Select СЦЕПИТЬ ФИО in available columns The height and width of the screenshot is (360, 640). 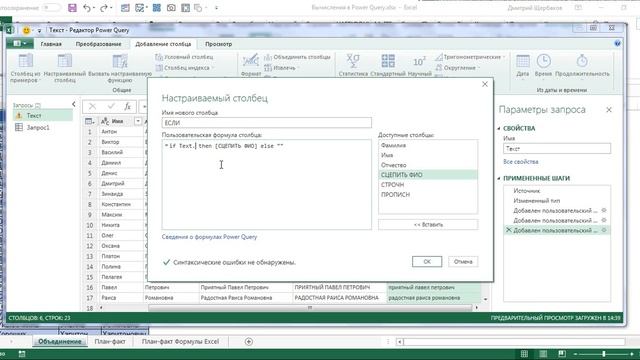coord(428,175)
